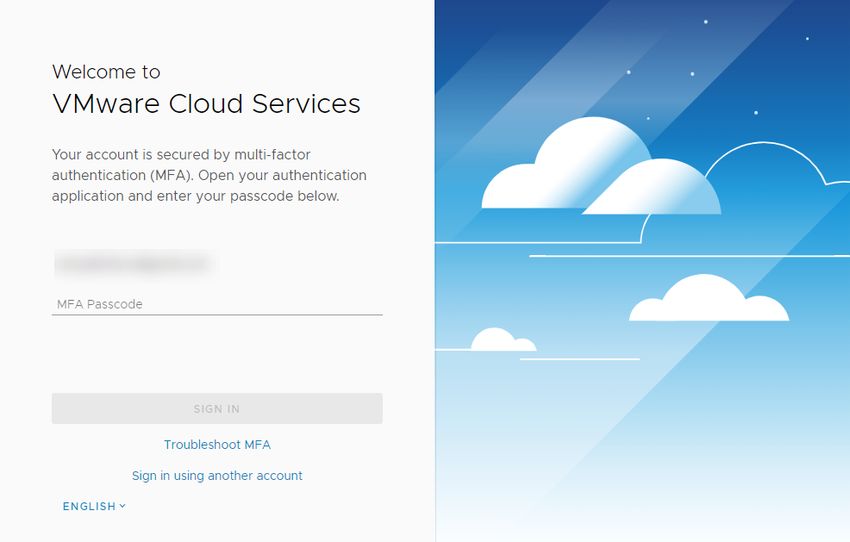Image resolution: width=850 pixels, height=542 pixels.
Task: Click the VMware Cloud Services heading
Action: click(206, 104)
